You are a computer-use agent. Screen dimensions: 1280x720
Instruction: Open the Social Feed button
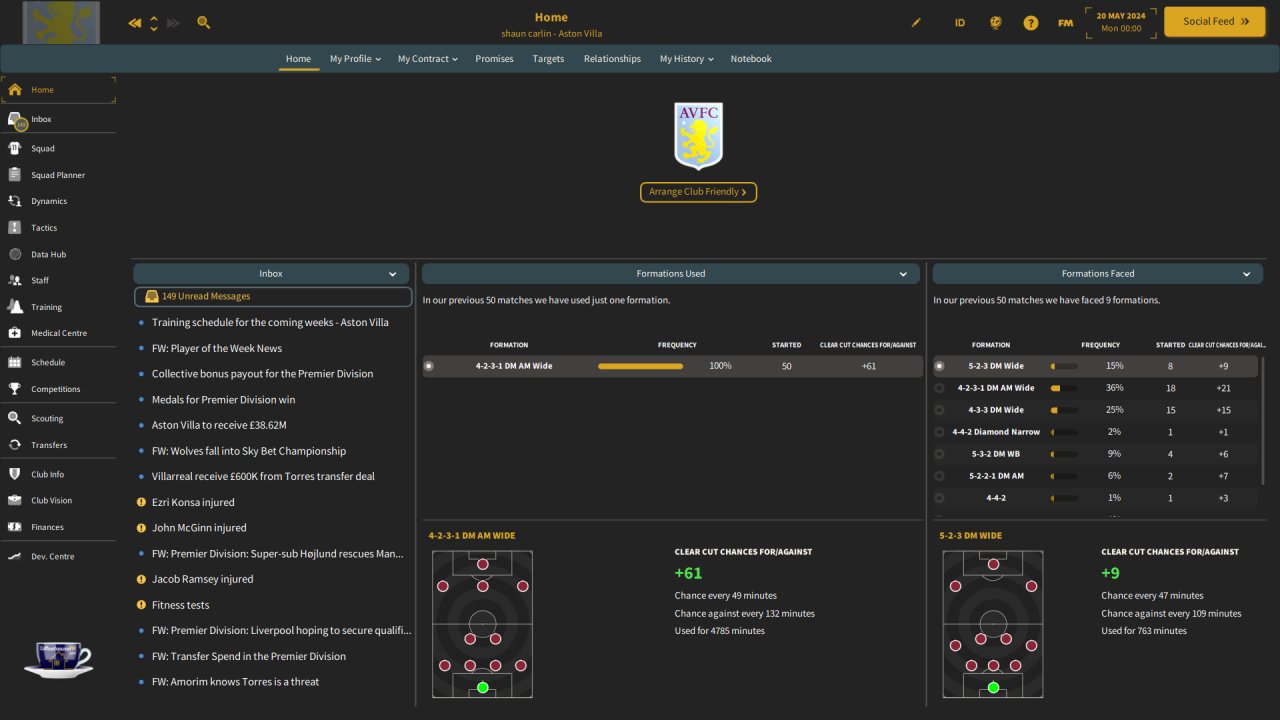(1215, 21)
